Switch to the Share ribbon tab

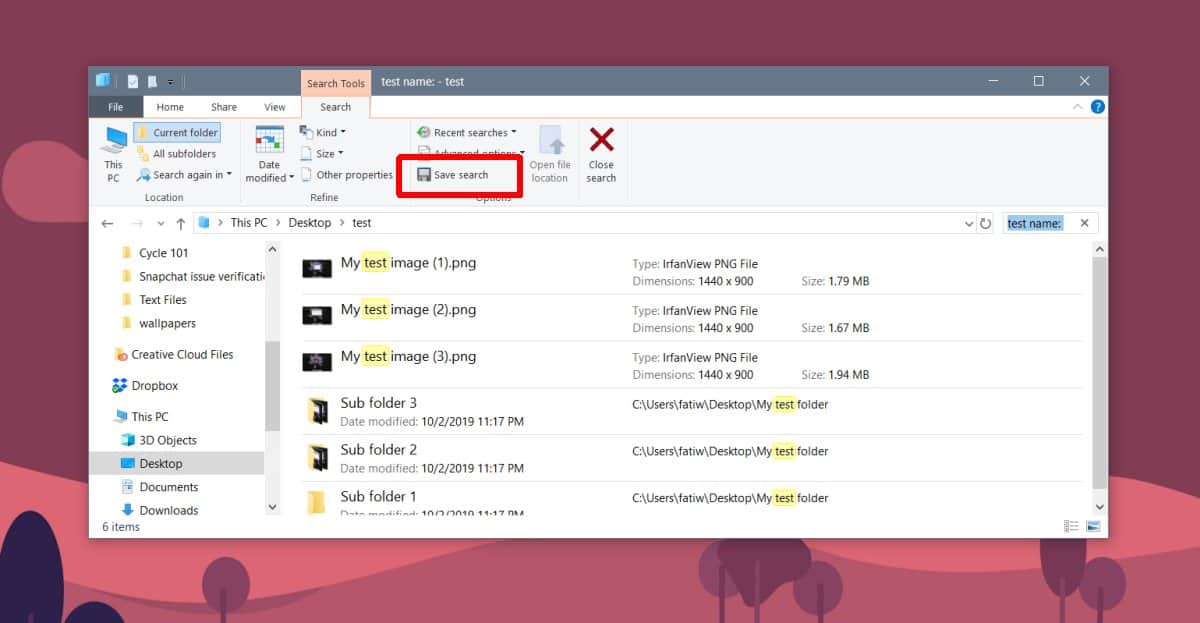pyautogui.click(x=224, y=107)
